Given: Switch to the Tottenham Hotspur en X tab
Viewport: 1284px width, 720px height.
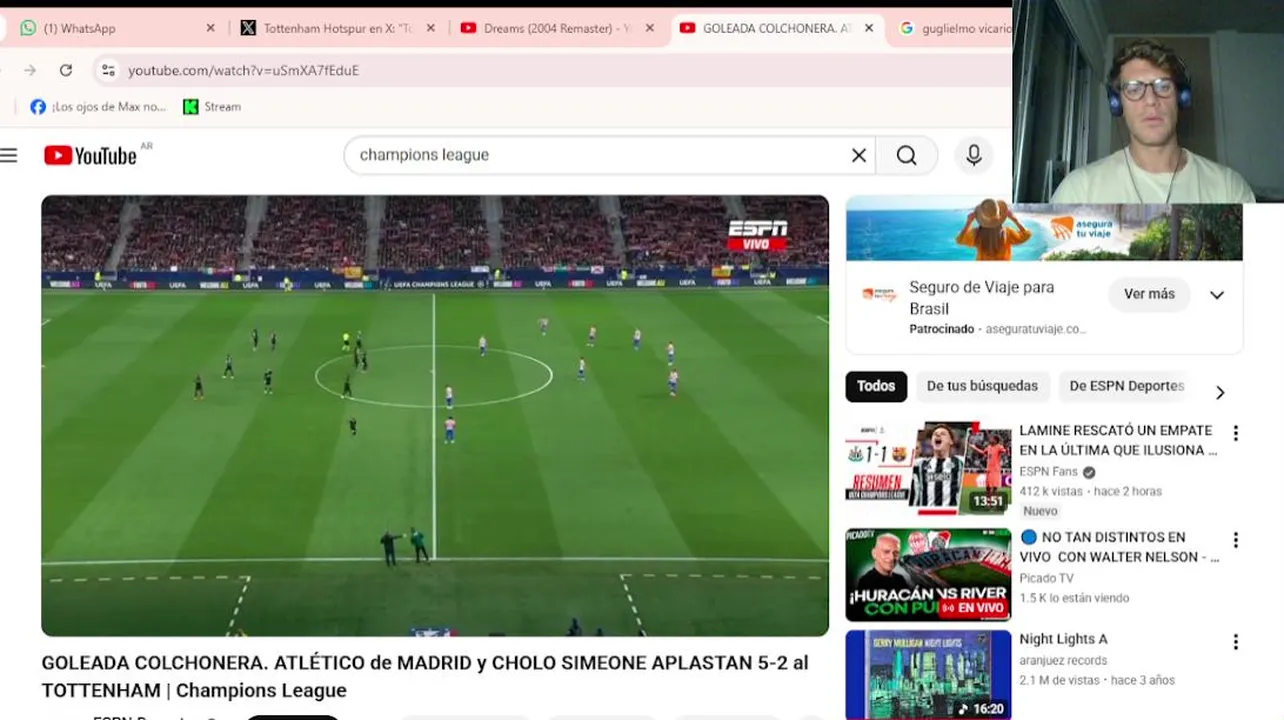Looking at the screenshot, I should pos(336,28).
